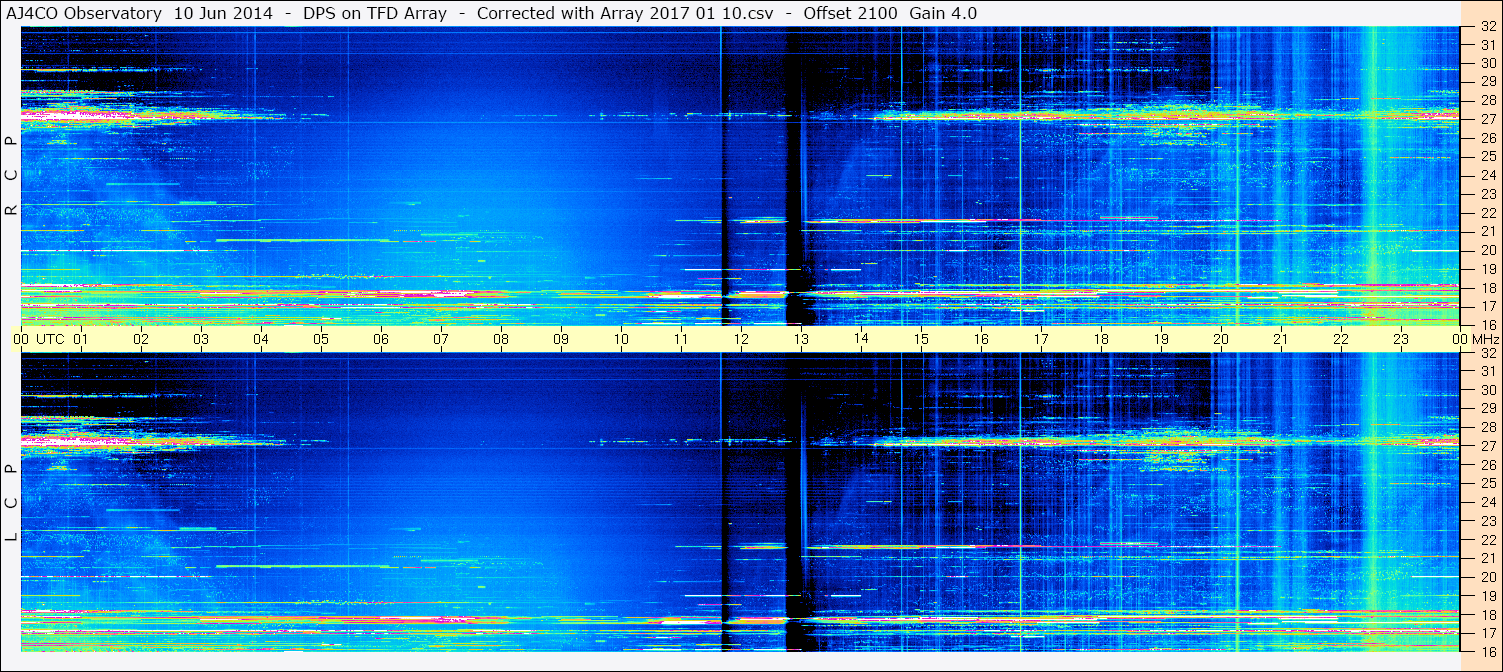The height and width of the screenshot is (672, 1503).
Task: Click the 26 MHz tick on LCP frequency scale
Action: [1487, 465]
